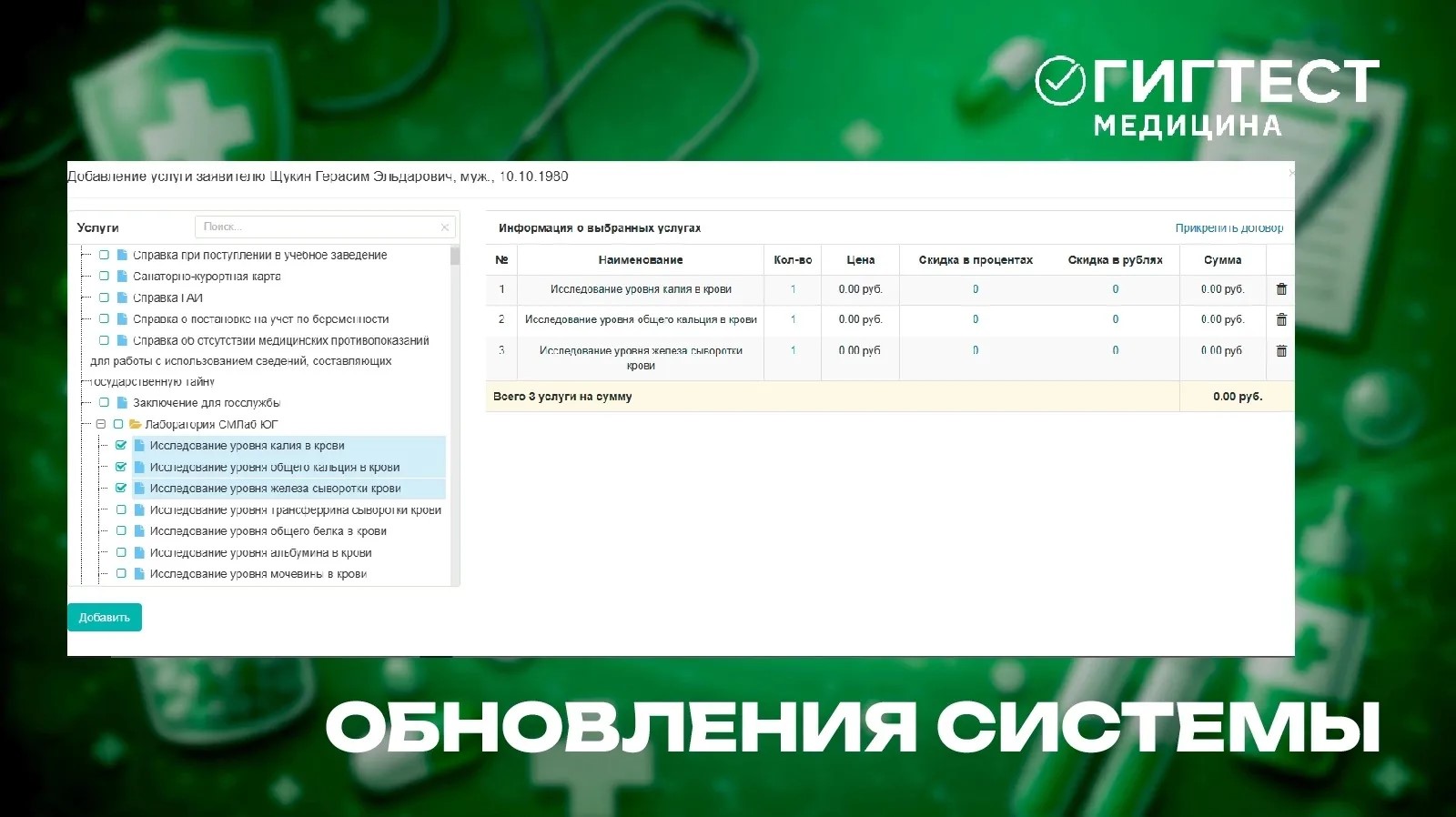Select 'Исследование уровня трансферрина сыворотки крови' tree item
The image size is (1456, 817).
pyautogui.click(x=296, y=510)
